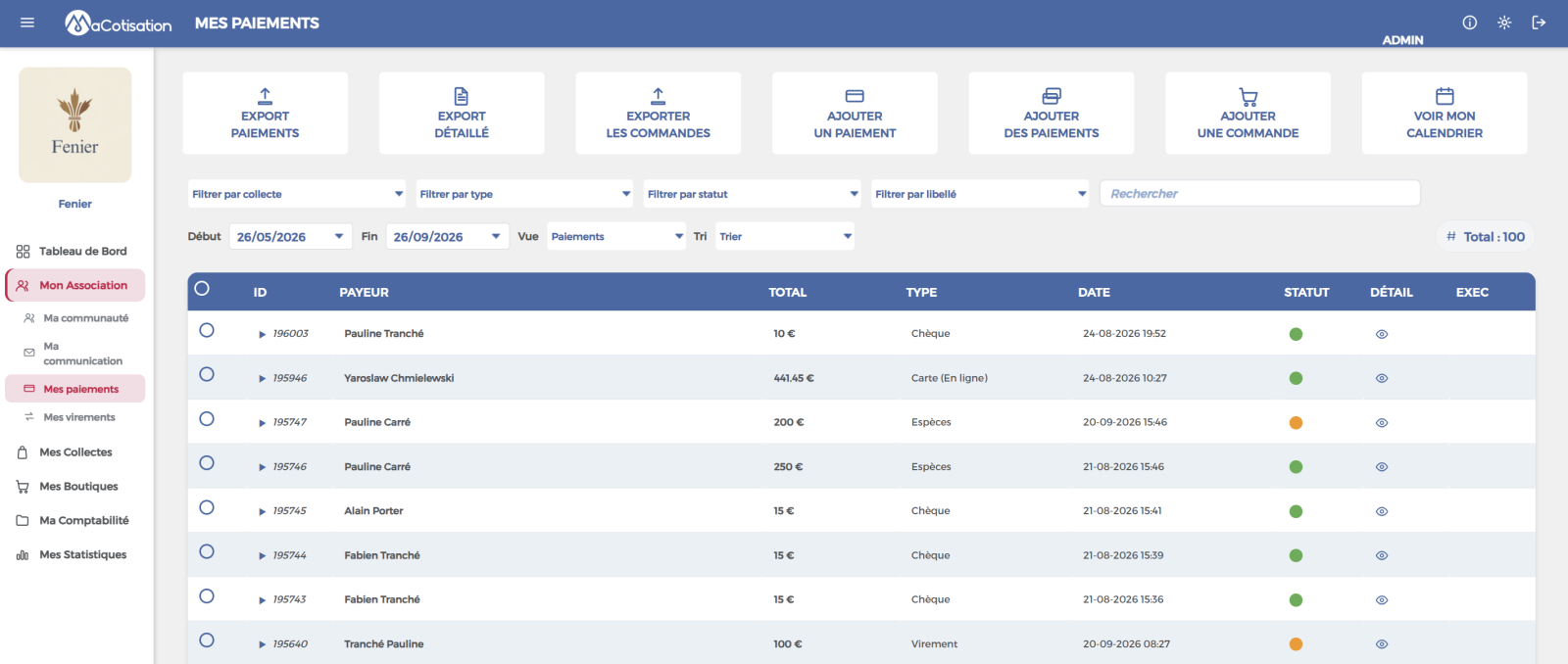Click the Ma Comptabilité folder icon
Screen dimensions: 1568x664
pos(23,521)
